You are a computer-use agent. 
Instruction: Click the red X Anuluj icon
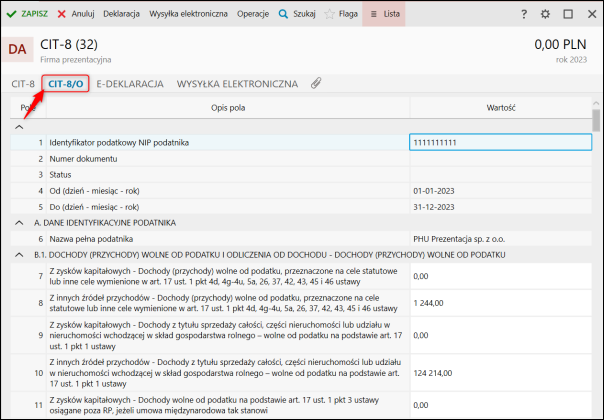62,14
